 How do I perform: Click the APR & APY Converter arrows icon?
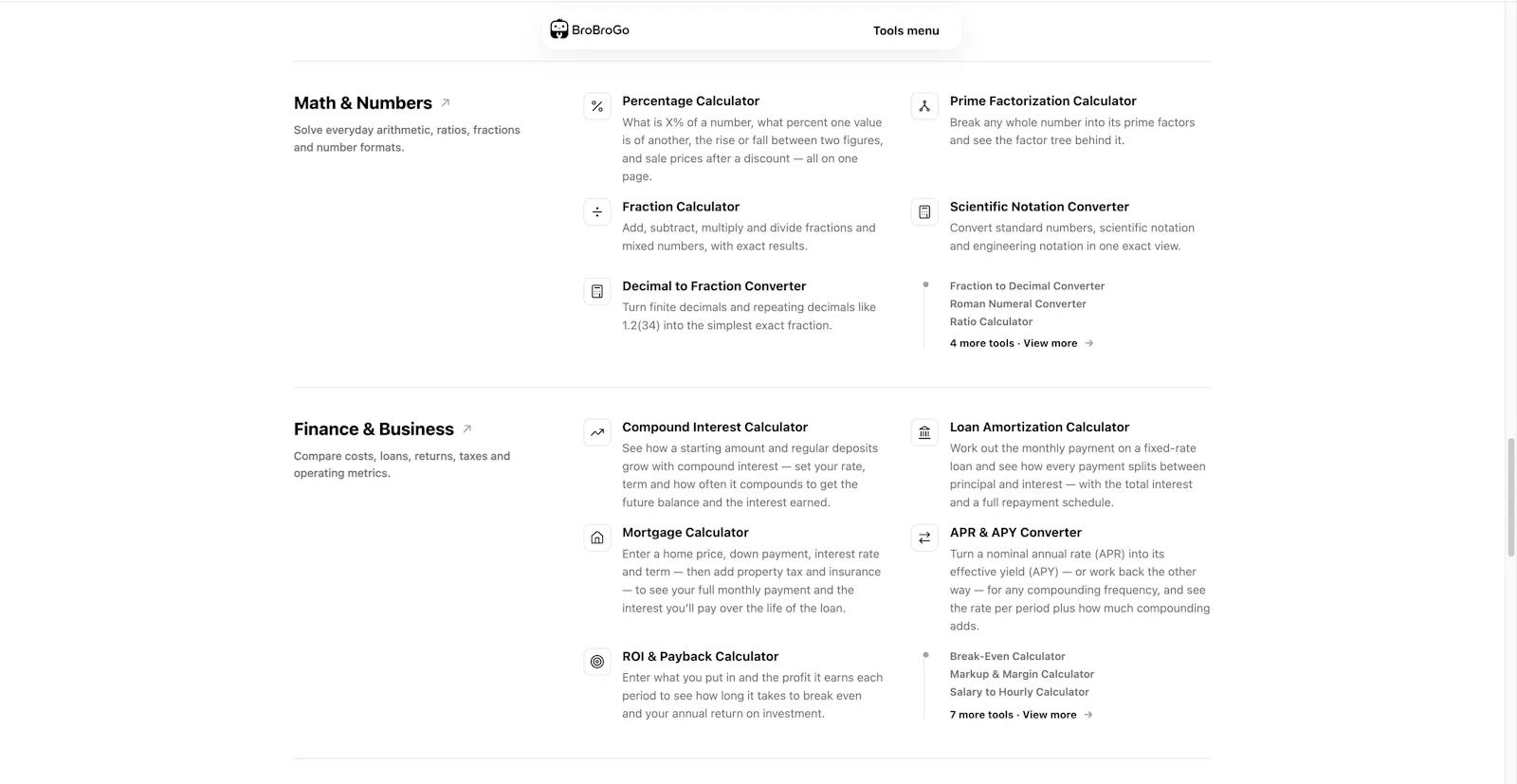click(924, 538)
